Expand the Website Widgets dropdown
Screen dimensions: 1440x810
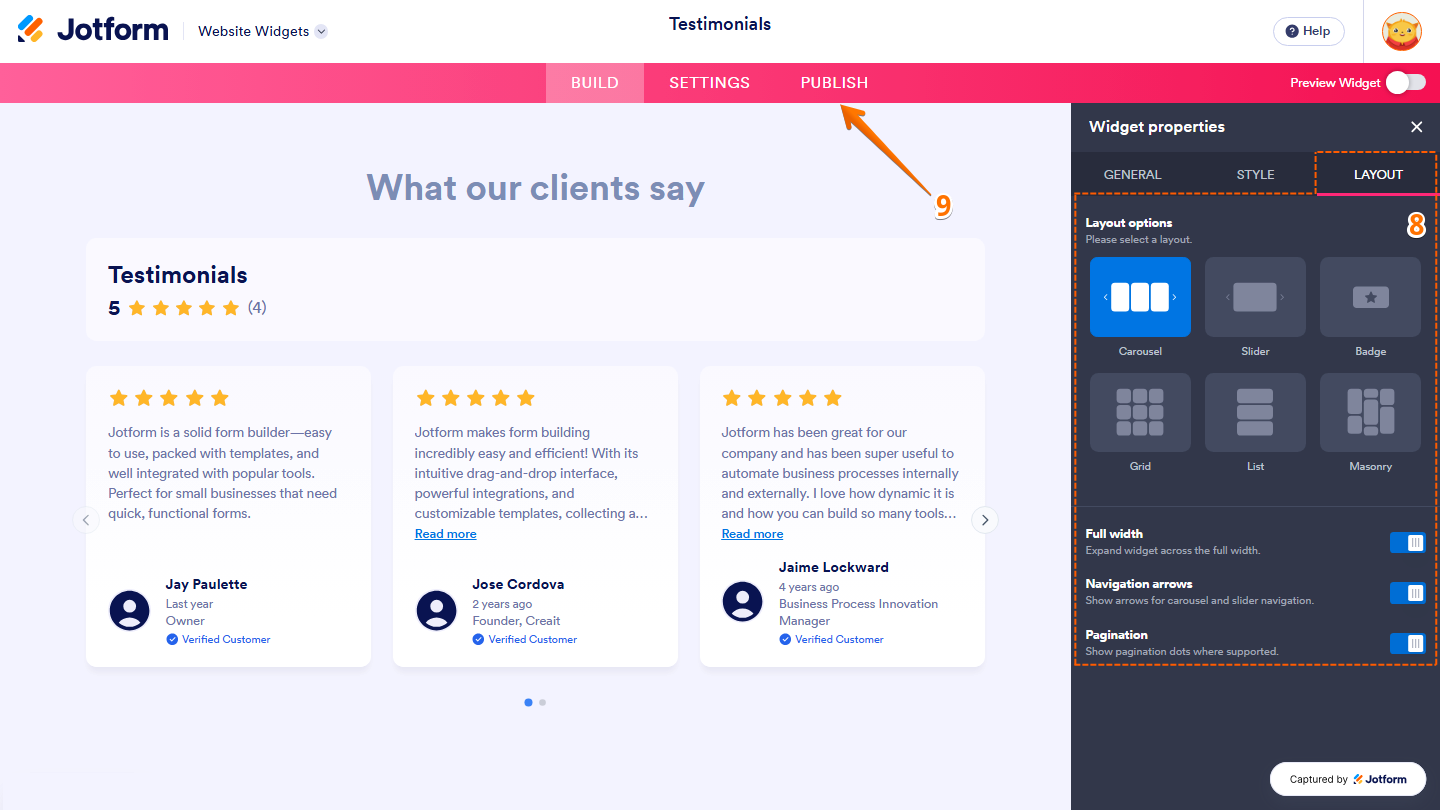(x=263, y=31)
